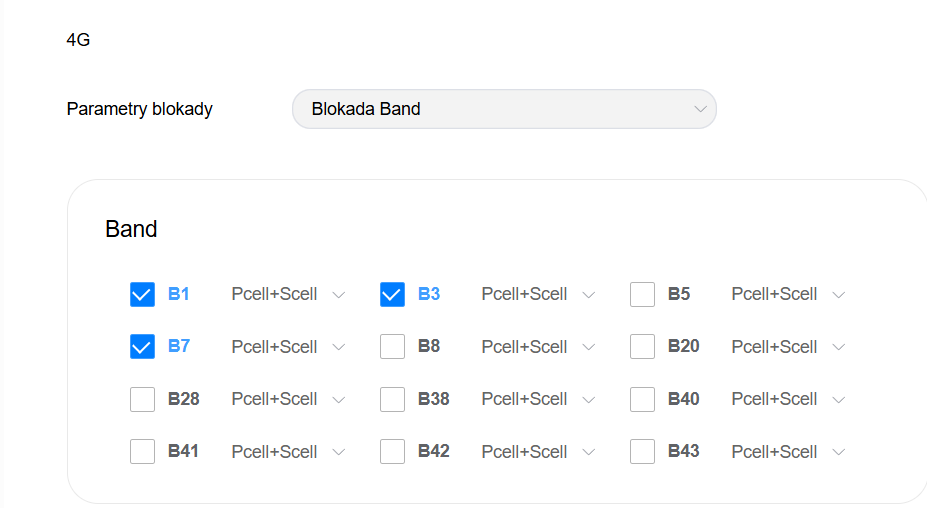This screenshot has width=927, height=508.
Task: Expand Pcell+Scell dropdown for B43
Action: (x=788, y=452)
